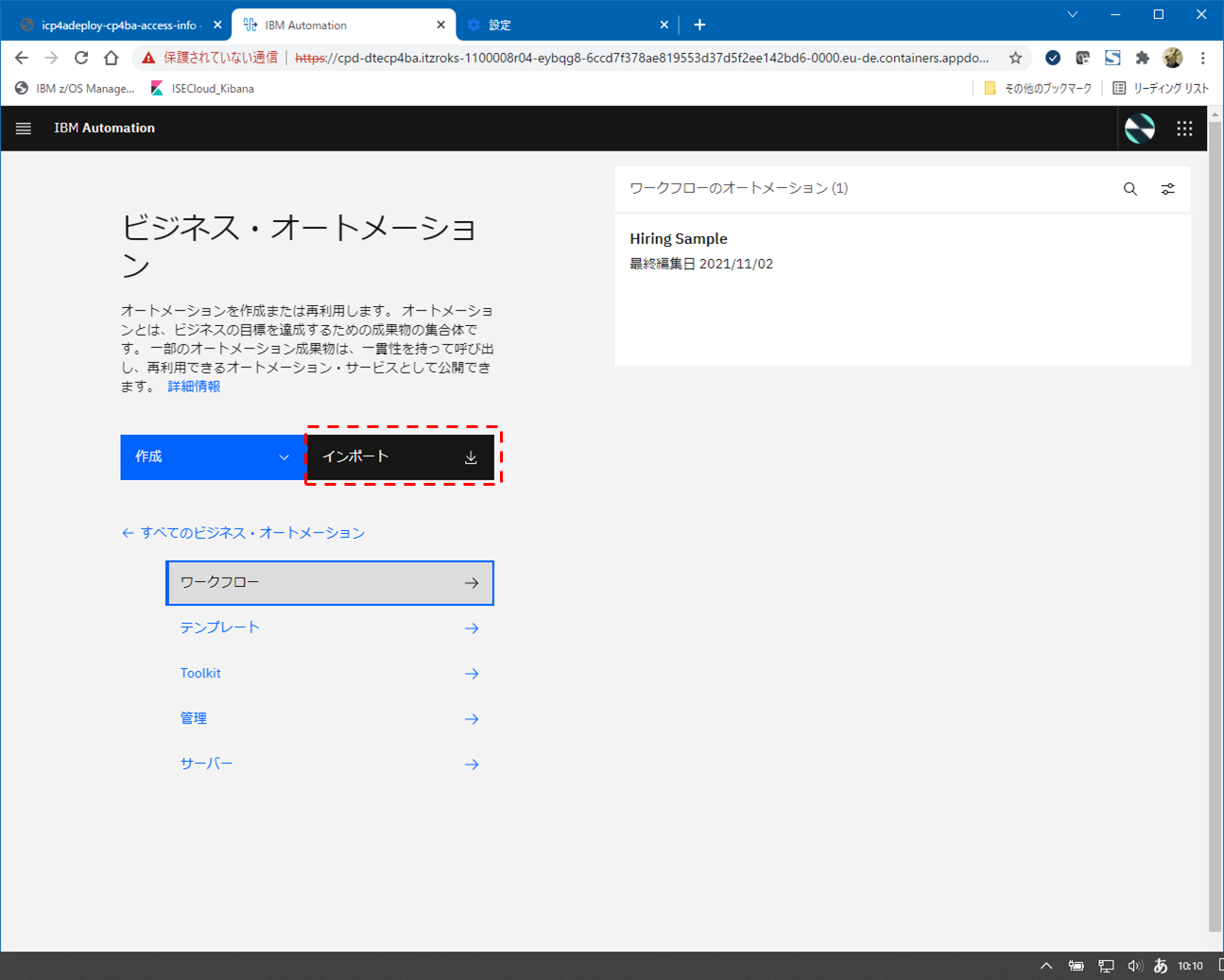Select the テンプレート category
This screenshot has height=980, width=1224.
[x=330, y=628]
